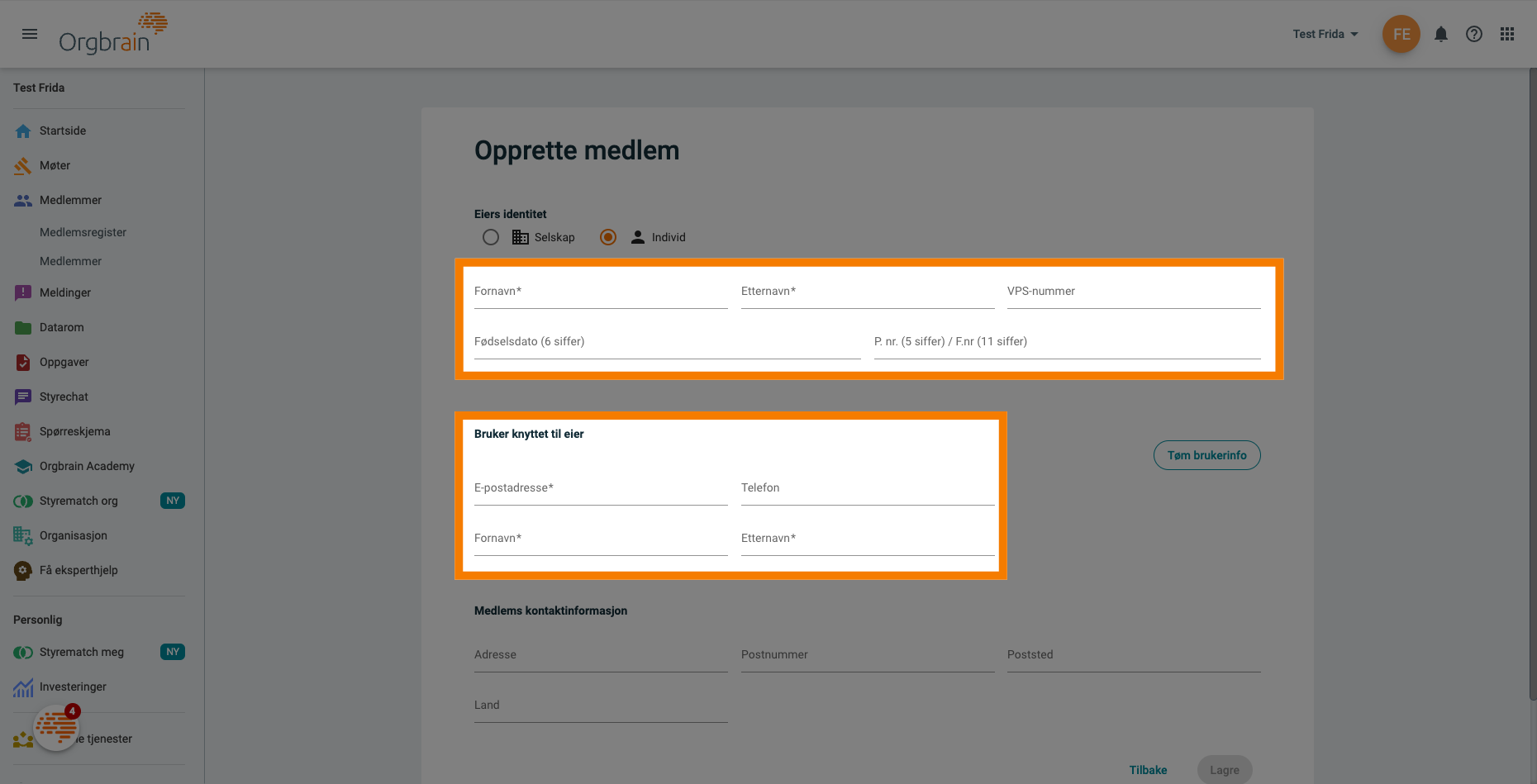This screenshot has height=784, width=1537.
Task: Click the Få eksperthjelp icon
Action: 23,570
